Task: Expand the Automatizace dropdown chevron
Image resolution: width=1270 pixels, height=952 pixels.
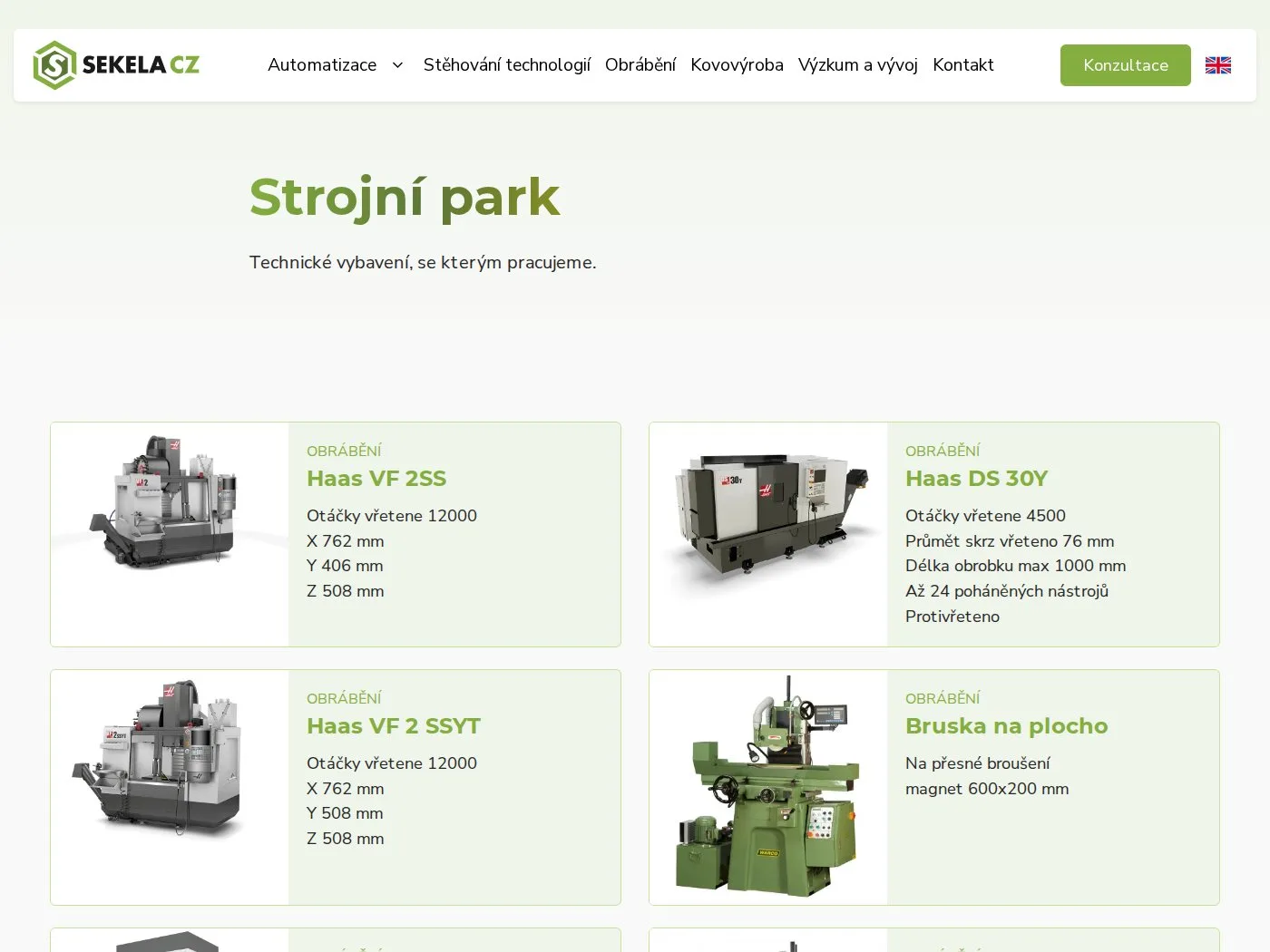Action: pos(397,65)
